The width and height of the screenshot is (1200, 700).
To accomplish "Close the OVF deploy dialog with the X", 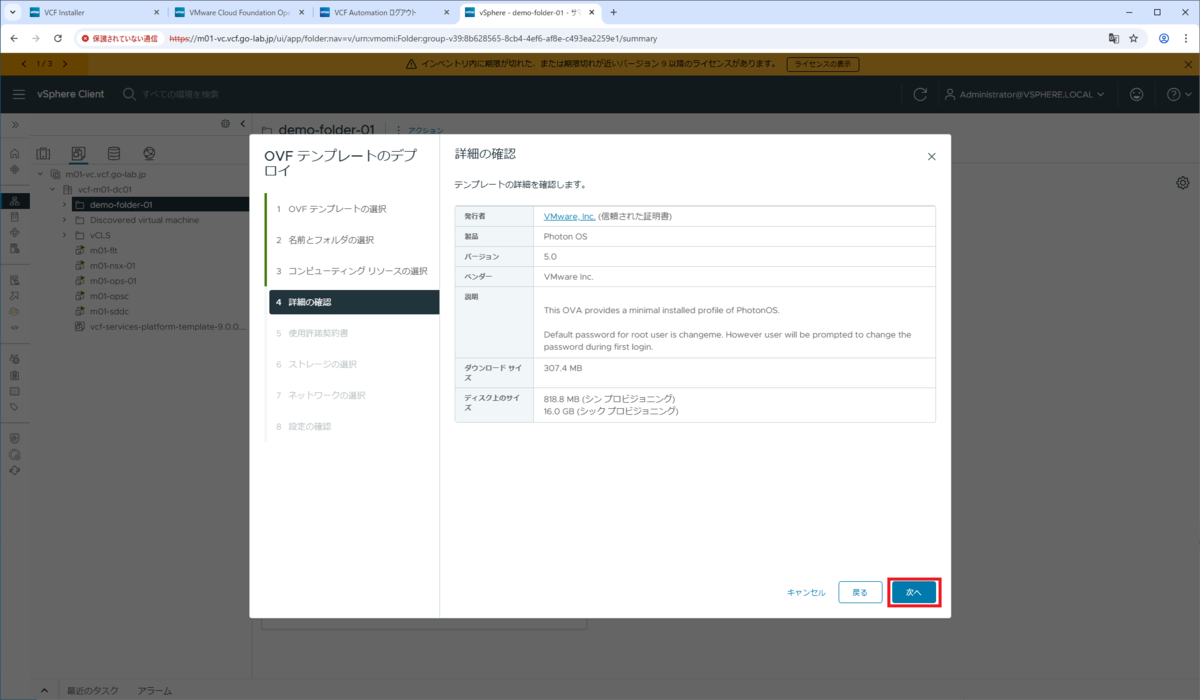I will [931, 157].
